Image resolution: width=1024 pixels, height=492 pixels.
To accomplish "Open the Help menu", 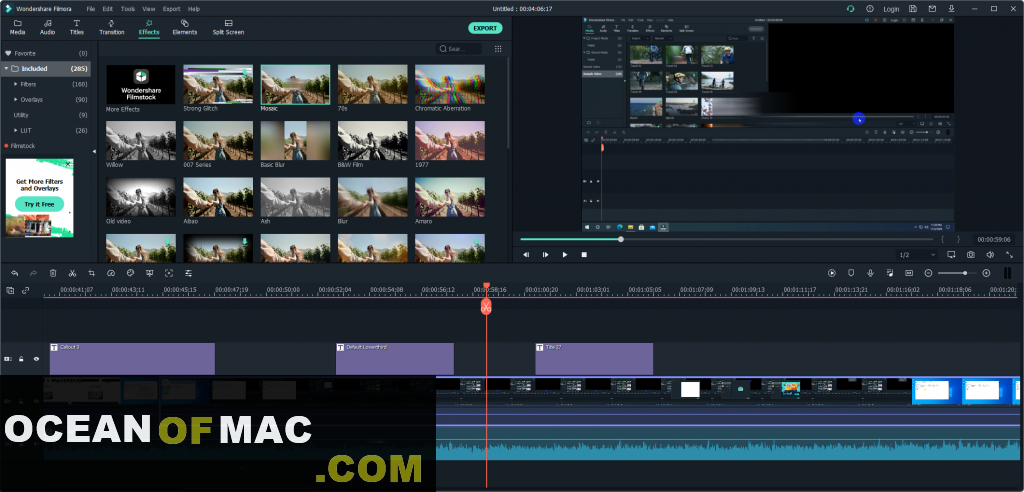I will tap(194, 9).
